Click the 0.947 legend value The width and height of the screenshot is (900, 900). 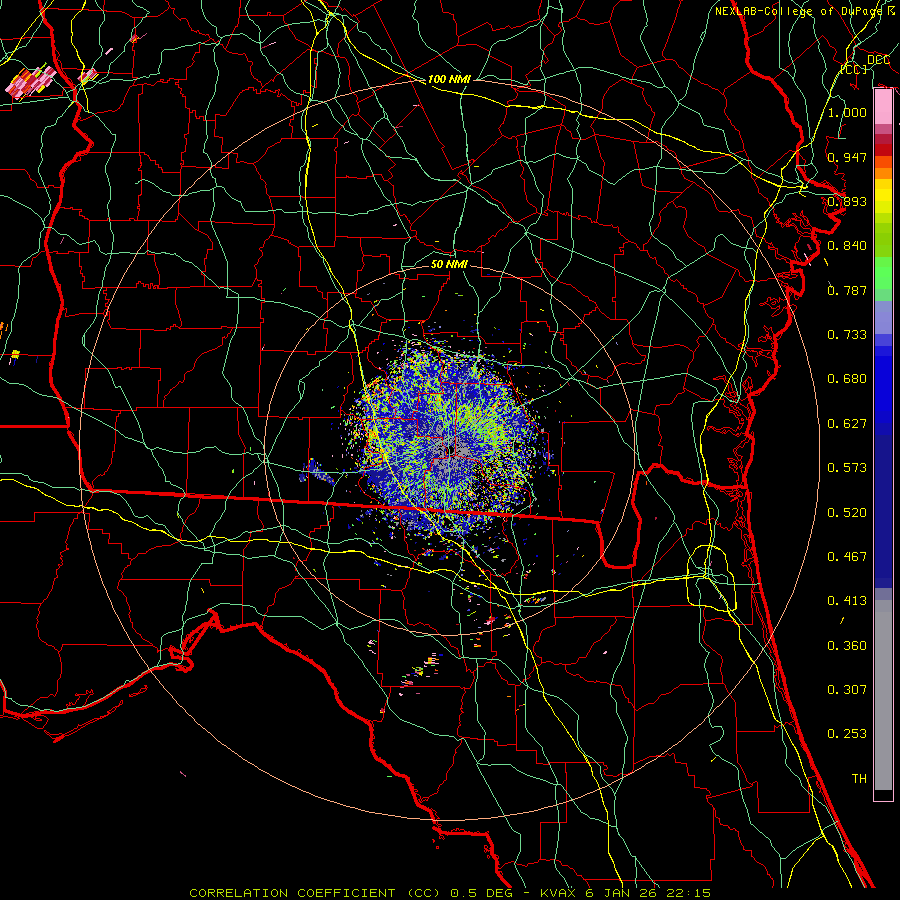point(847,157)
